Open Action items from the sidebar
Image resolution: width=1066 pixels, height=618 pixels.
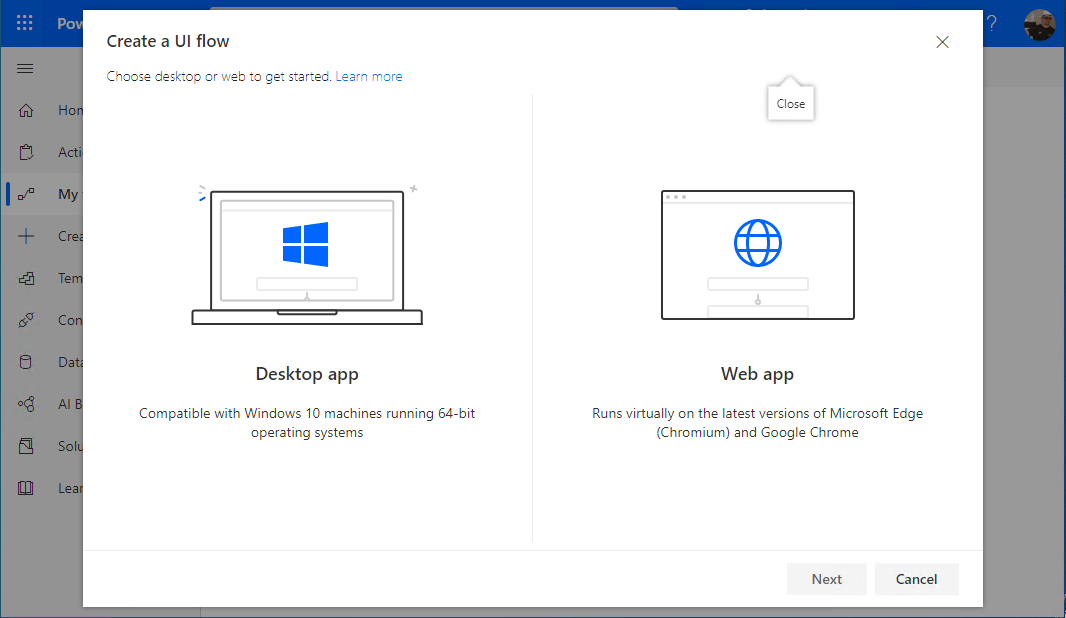[x=25, y=152]
